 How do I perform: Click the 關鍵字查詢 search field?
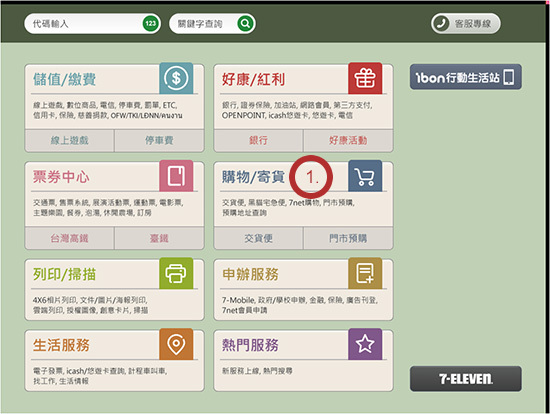212,24
